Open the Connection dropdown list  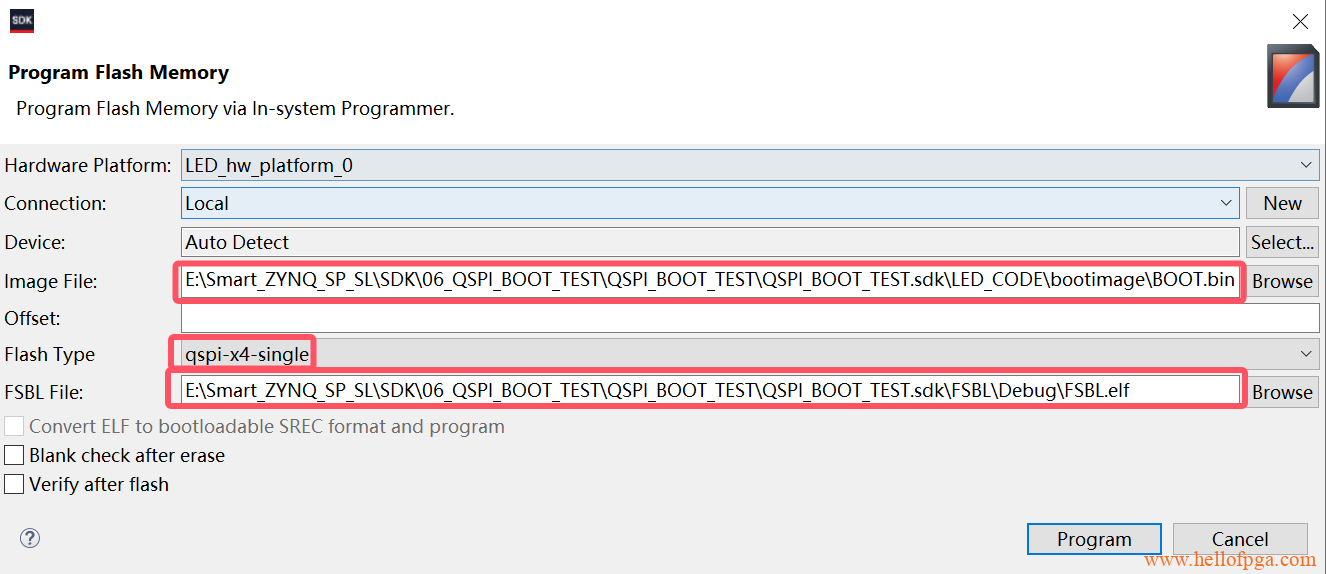pos(1226,203)
